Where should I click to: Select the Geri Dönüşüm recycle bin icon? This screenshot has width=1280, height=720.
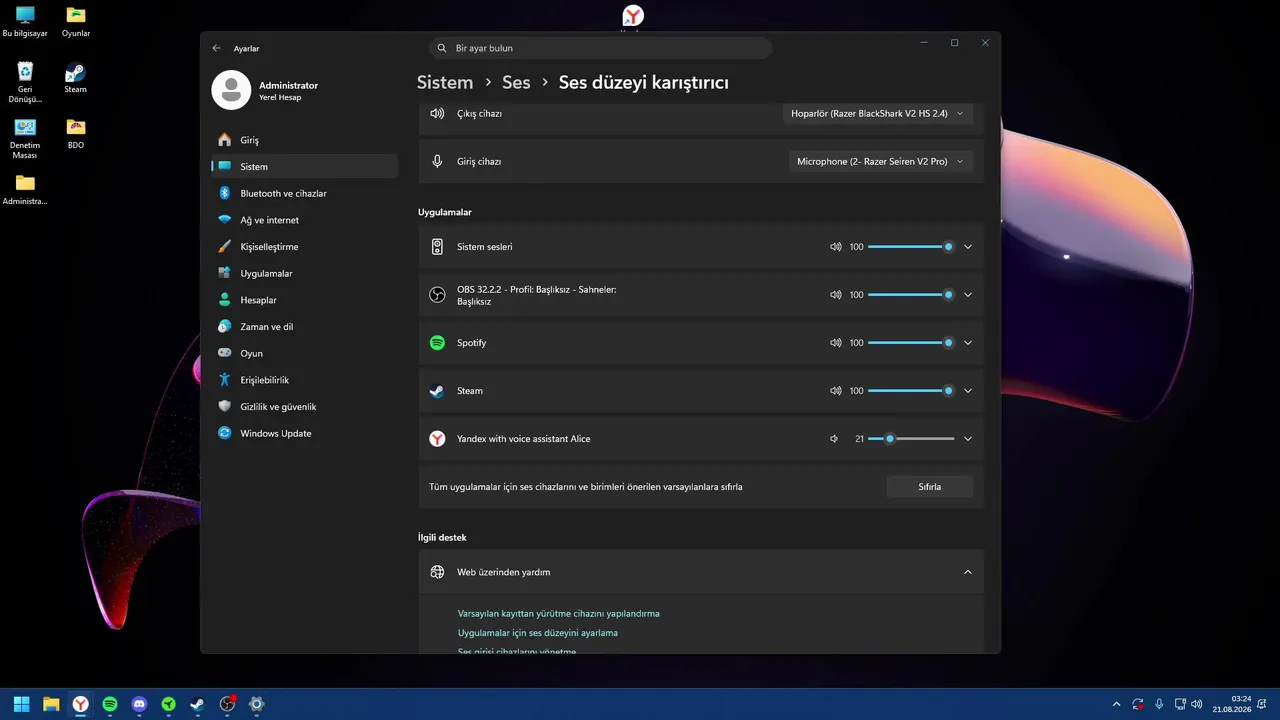(25, 83)
